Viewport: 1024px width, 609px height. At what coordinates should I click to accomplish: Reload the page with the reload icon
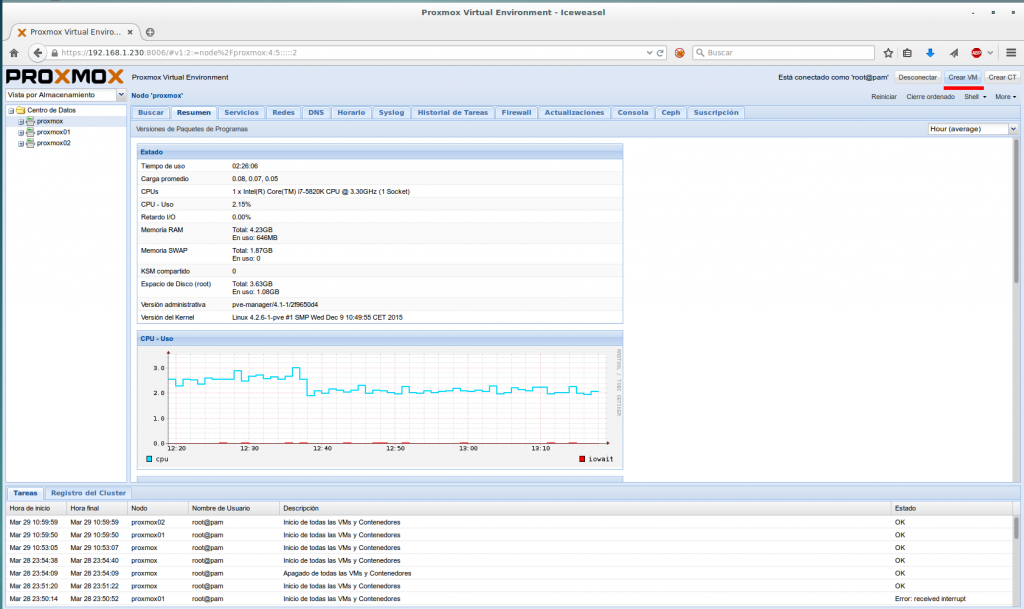(660, 53)
